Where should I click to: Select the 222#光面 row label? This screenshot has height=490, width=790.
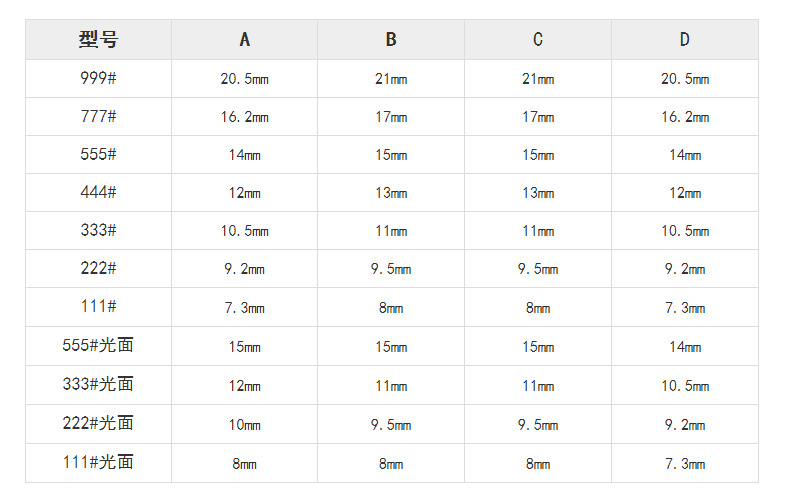98,424
